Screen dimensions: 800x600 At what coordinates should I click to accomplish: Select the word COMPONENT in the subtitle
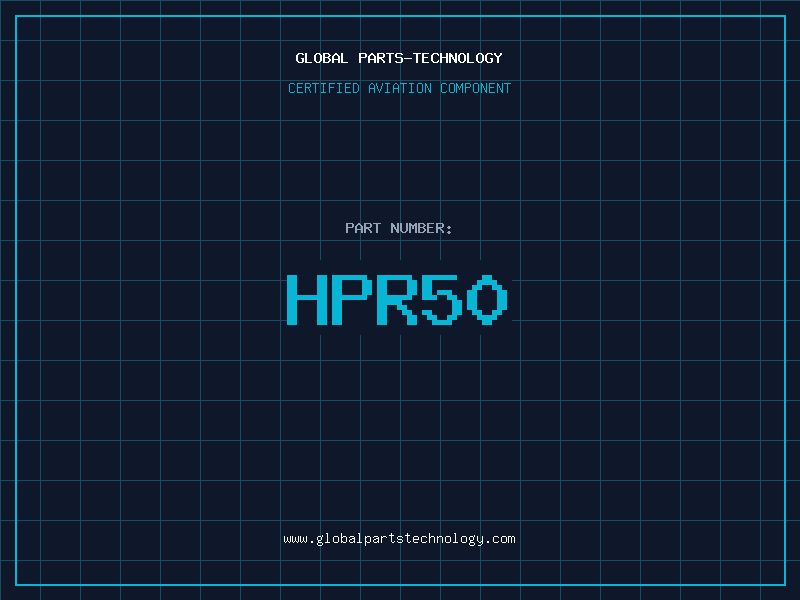[x=475, y=89]
